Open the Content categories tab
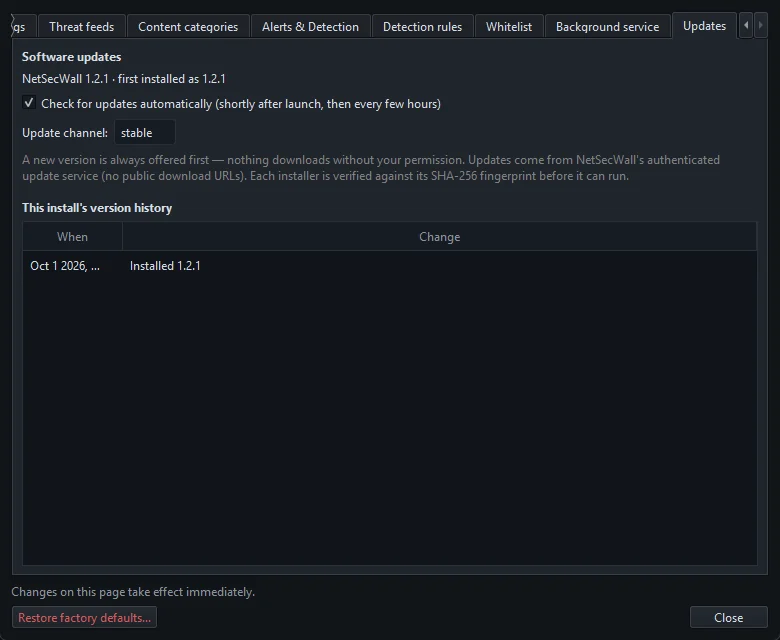 pyautogui.click(x=188, y=27)
